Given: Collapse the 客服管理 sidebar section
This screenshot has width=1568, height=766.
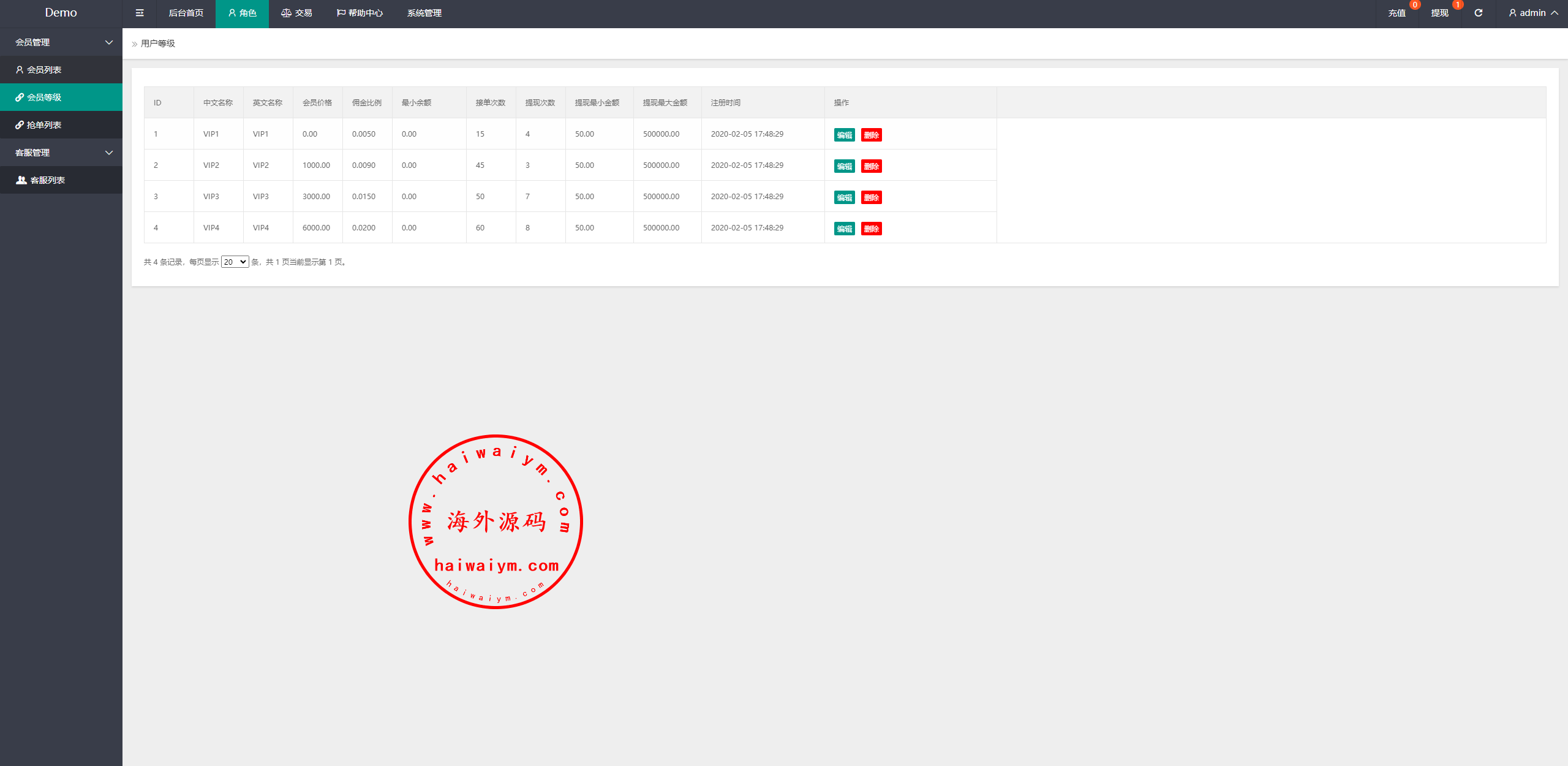Looking at the screenshot, I should 61,153.
